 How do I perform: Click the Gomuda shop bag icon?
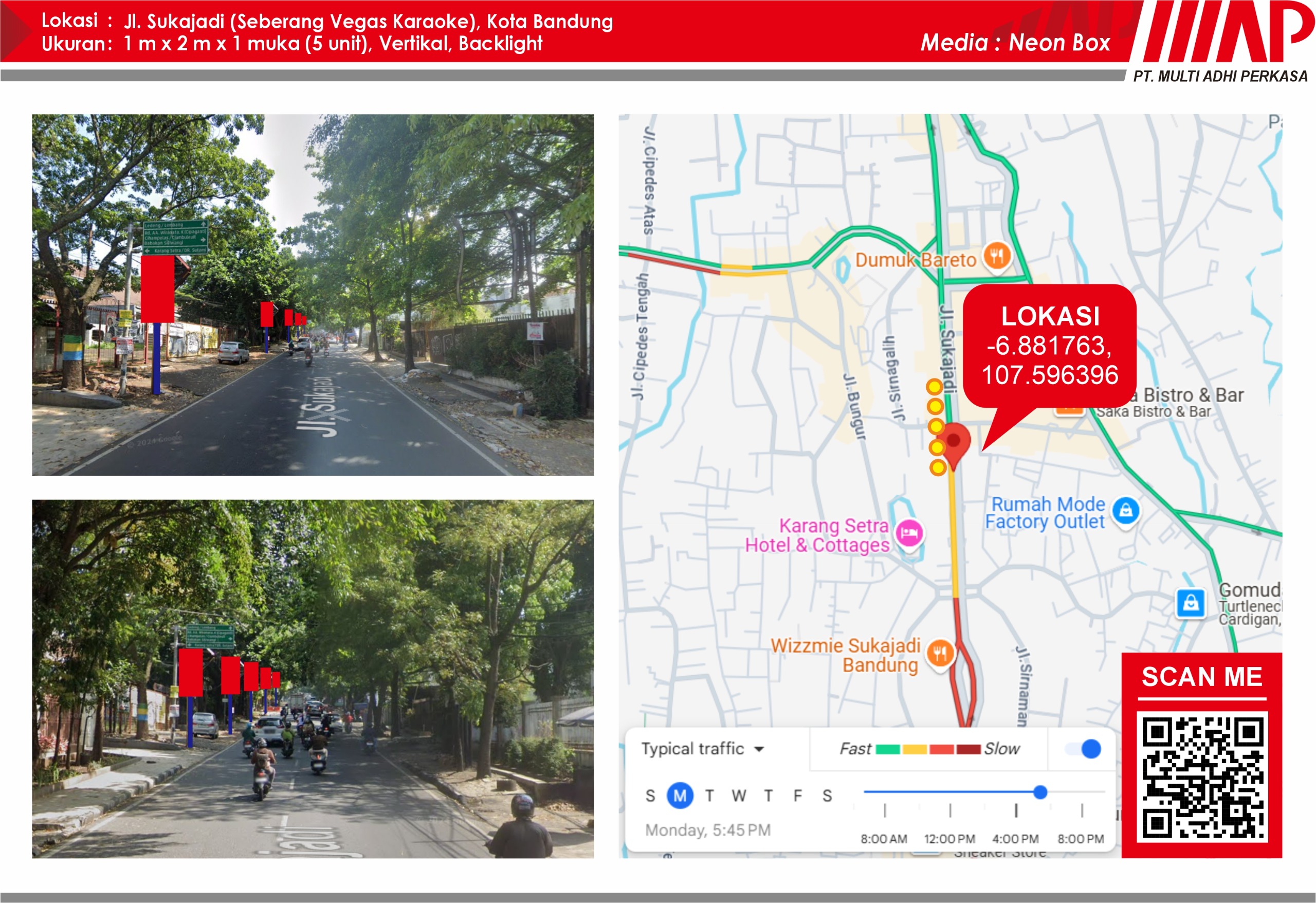(x=1190, y=603)
